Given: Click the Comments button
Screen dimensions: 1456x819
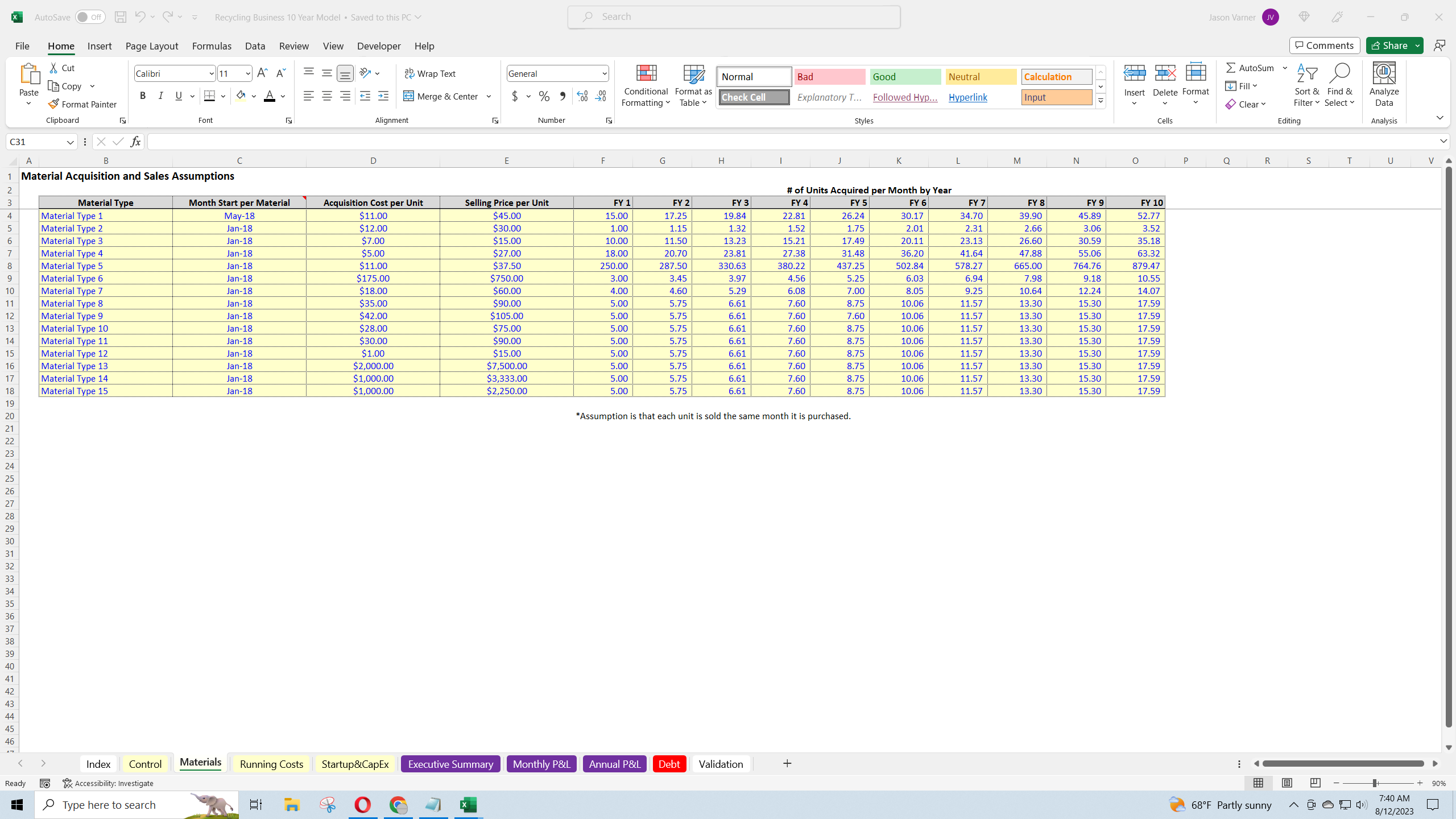Looking at the screenshot, I should [x=1325, y=45].
